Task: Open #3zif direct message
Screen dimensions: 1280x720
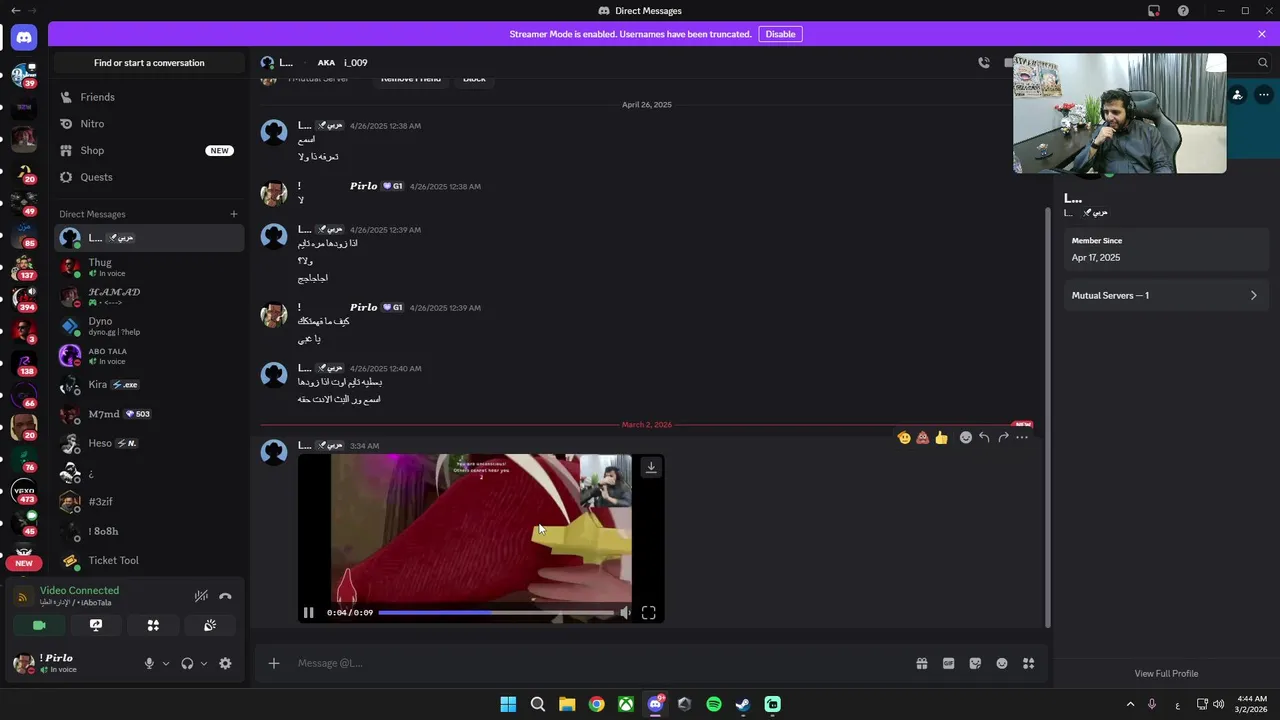Action: point(149,502)
